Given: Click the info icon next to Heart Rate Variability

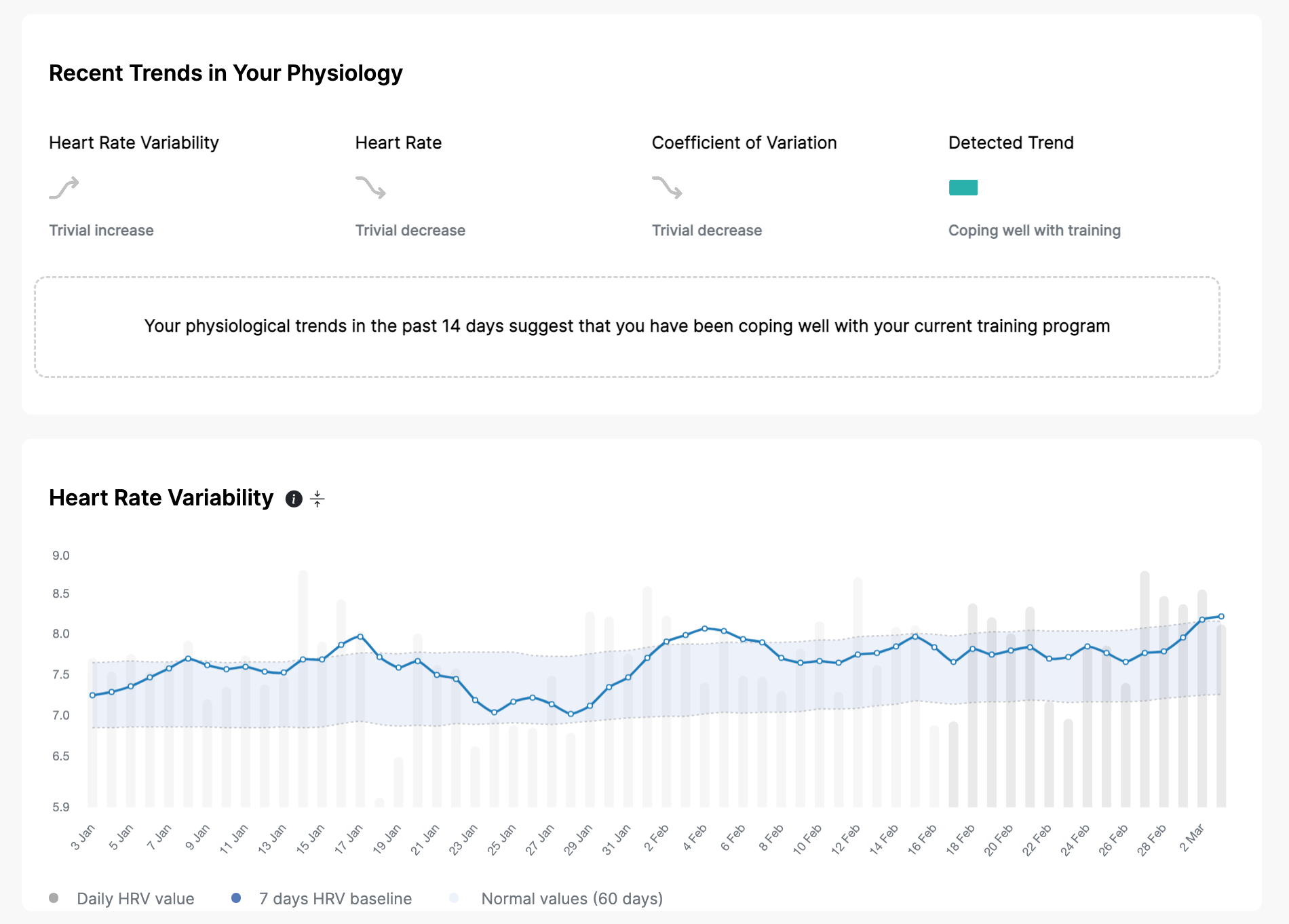Looking at the screenshot, I should (x=294, y=498).
